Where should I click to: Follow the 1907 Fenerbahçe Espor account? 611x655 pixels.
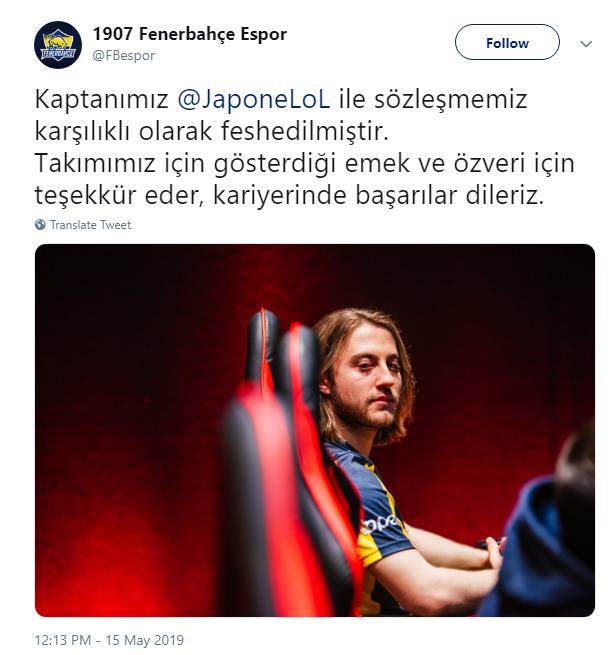pyautogui.click(x=507, y=42)
